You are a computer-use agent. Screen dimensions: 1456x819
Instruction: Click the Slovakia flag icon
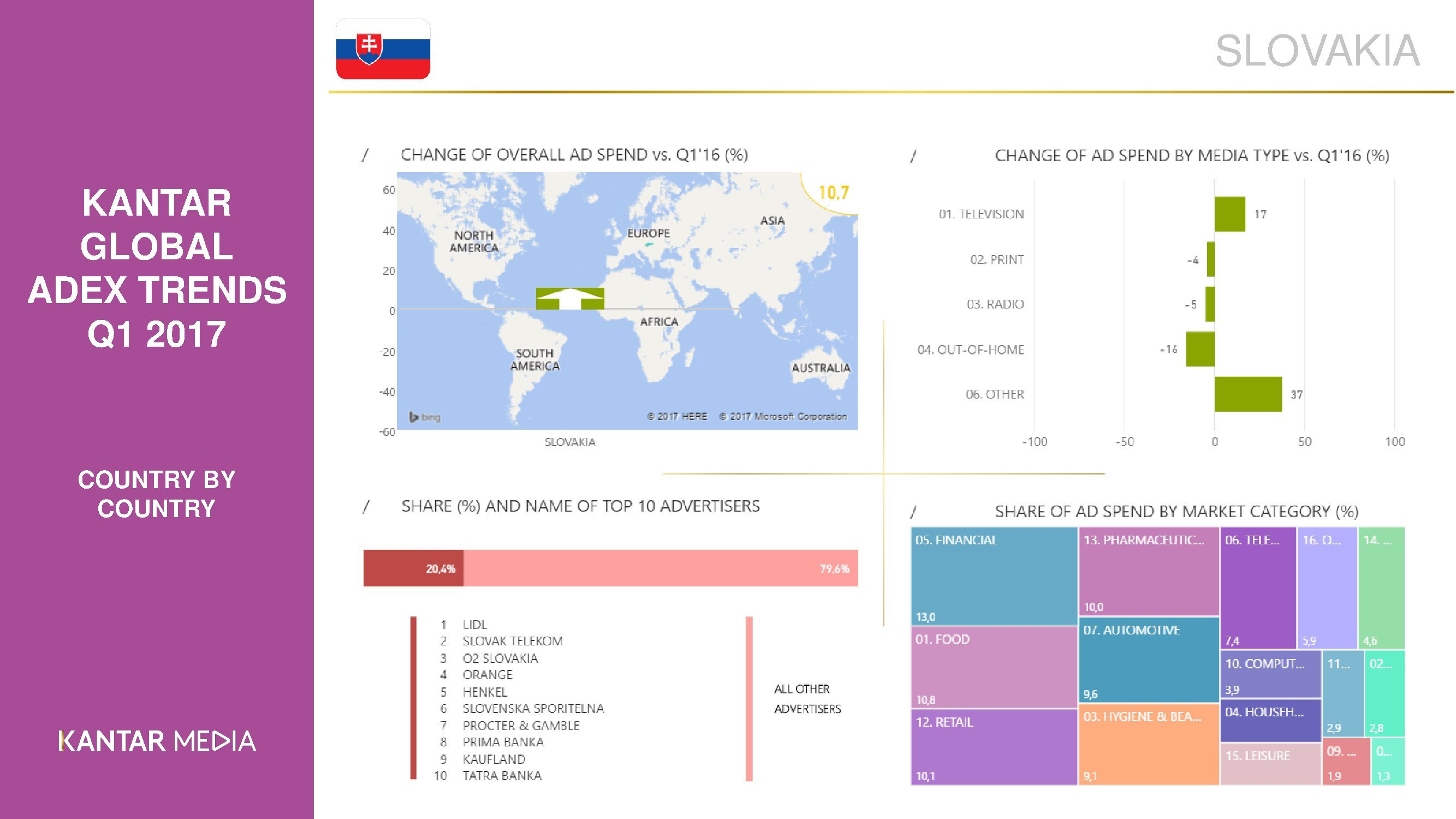click(383, 49)
